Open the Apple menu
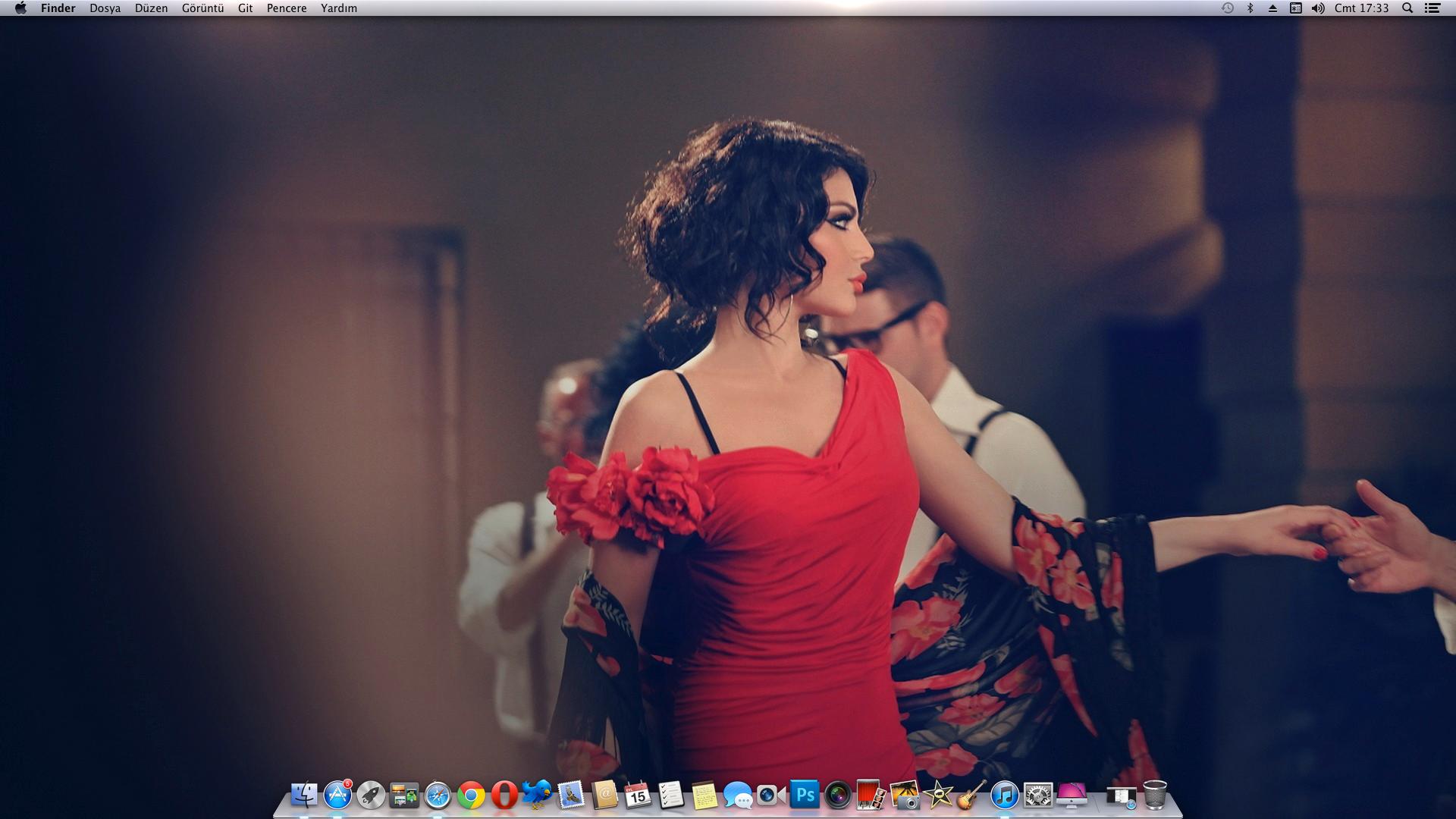 [x=20, y=8]
